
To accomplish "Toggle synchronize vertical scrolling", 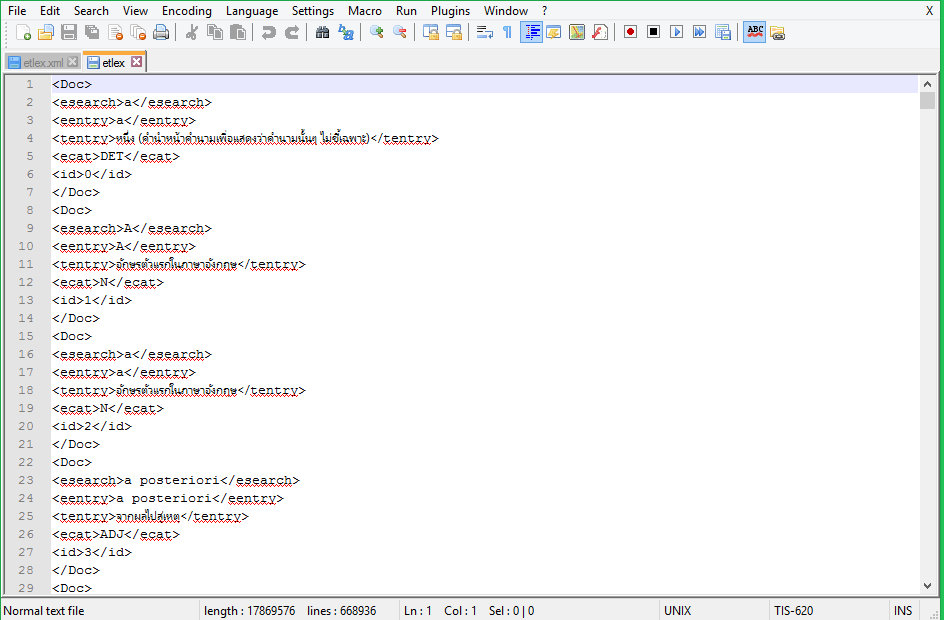I will [x=430, y=33].
